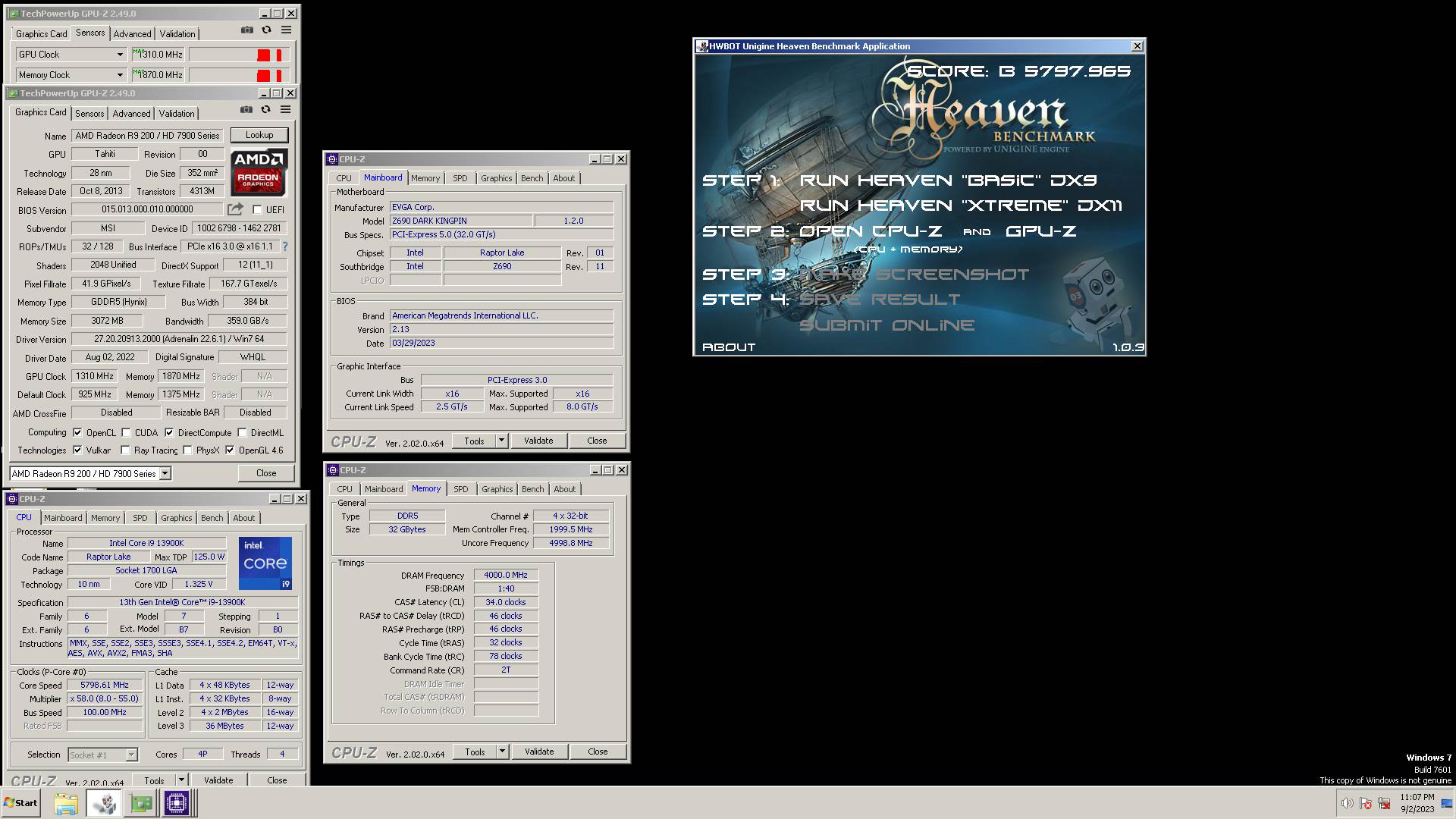Click the Driver Version field in GPU-Z
Viewport: 1456px width, 819px height.
(x=179, y=339)
